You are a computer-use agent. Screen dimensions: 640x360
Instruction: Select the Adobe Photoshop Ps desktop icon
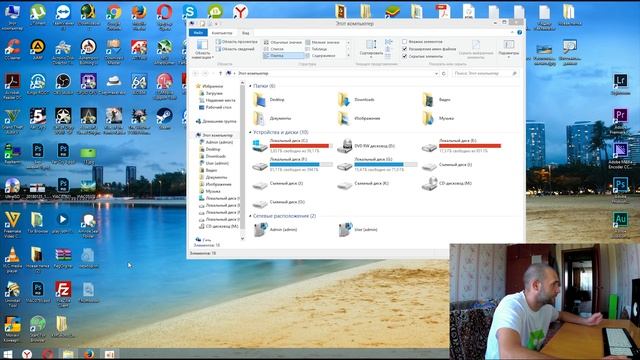pos(620,190)
